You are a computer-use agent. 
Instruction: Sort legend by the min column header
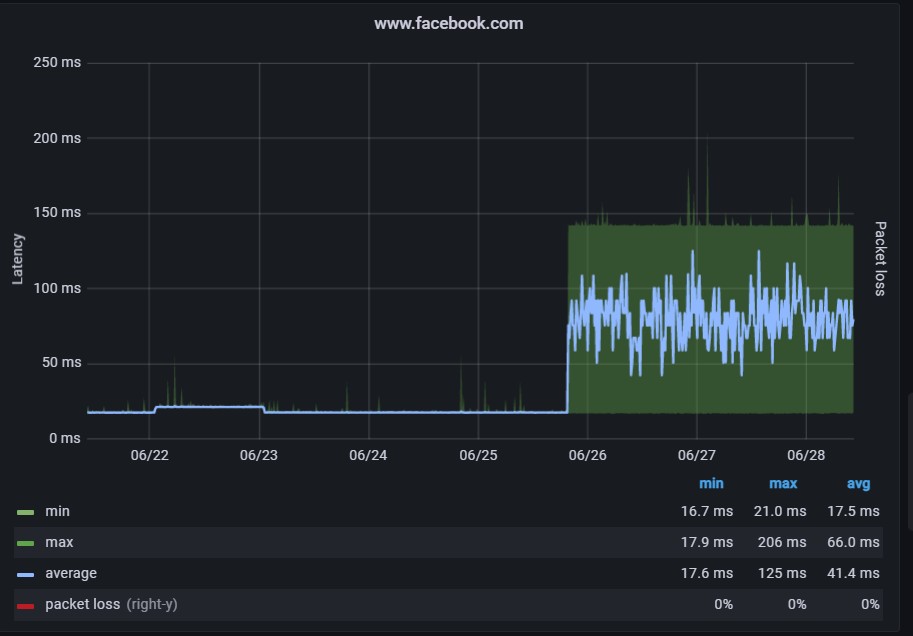[711, 483]
